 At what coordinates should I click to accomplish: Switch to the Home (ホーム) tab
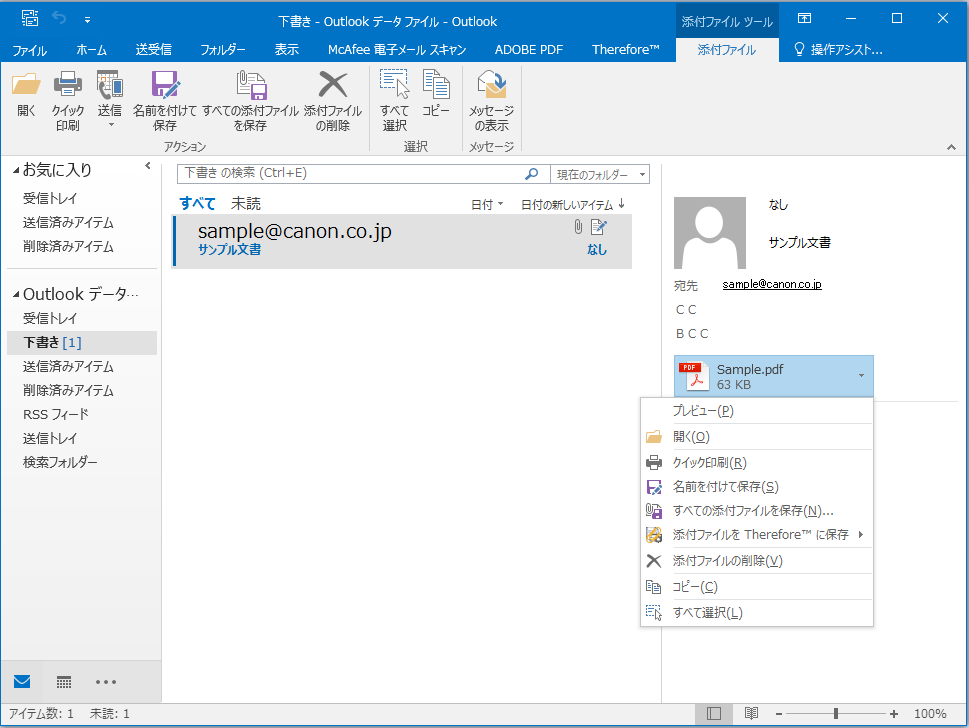pos(91,50)
